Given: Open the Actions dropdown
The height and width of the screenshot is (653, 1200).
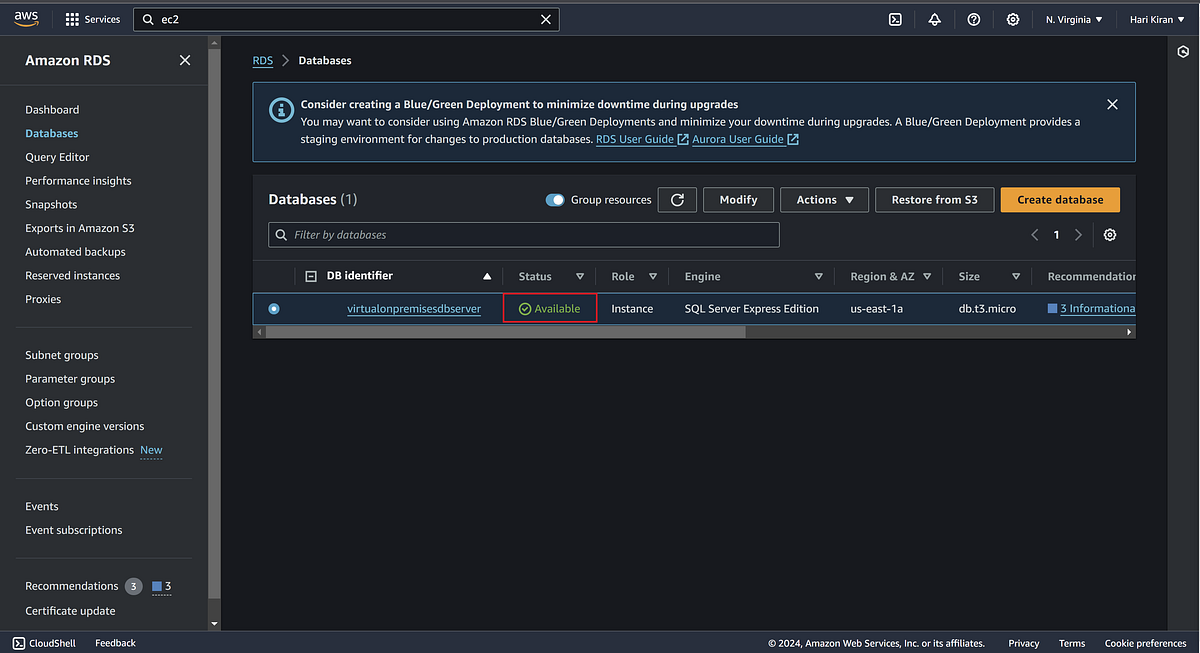Looking at the screenshot, I should tap(823, 199).
